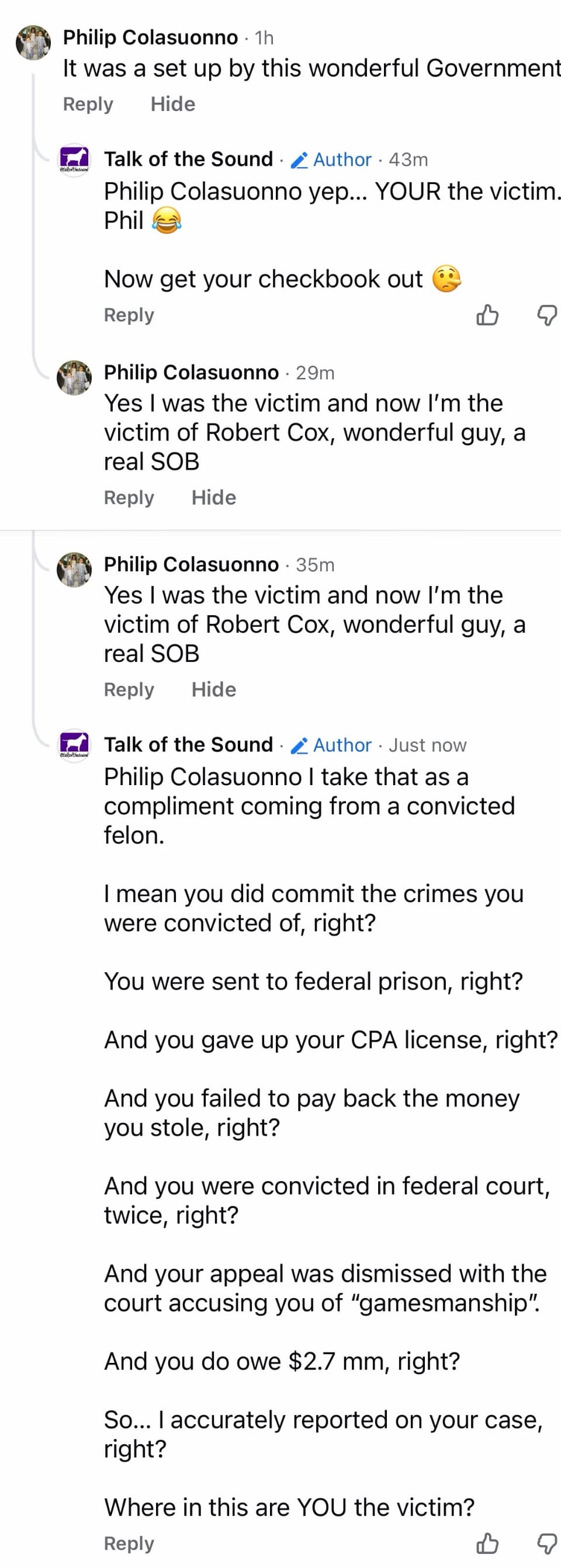The height and width of the screenshot is (1568, 561).
Task: Reply to the 'set up by Government' comment
Action: coord(88,104)
